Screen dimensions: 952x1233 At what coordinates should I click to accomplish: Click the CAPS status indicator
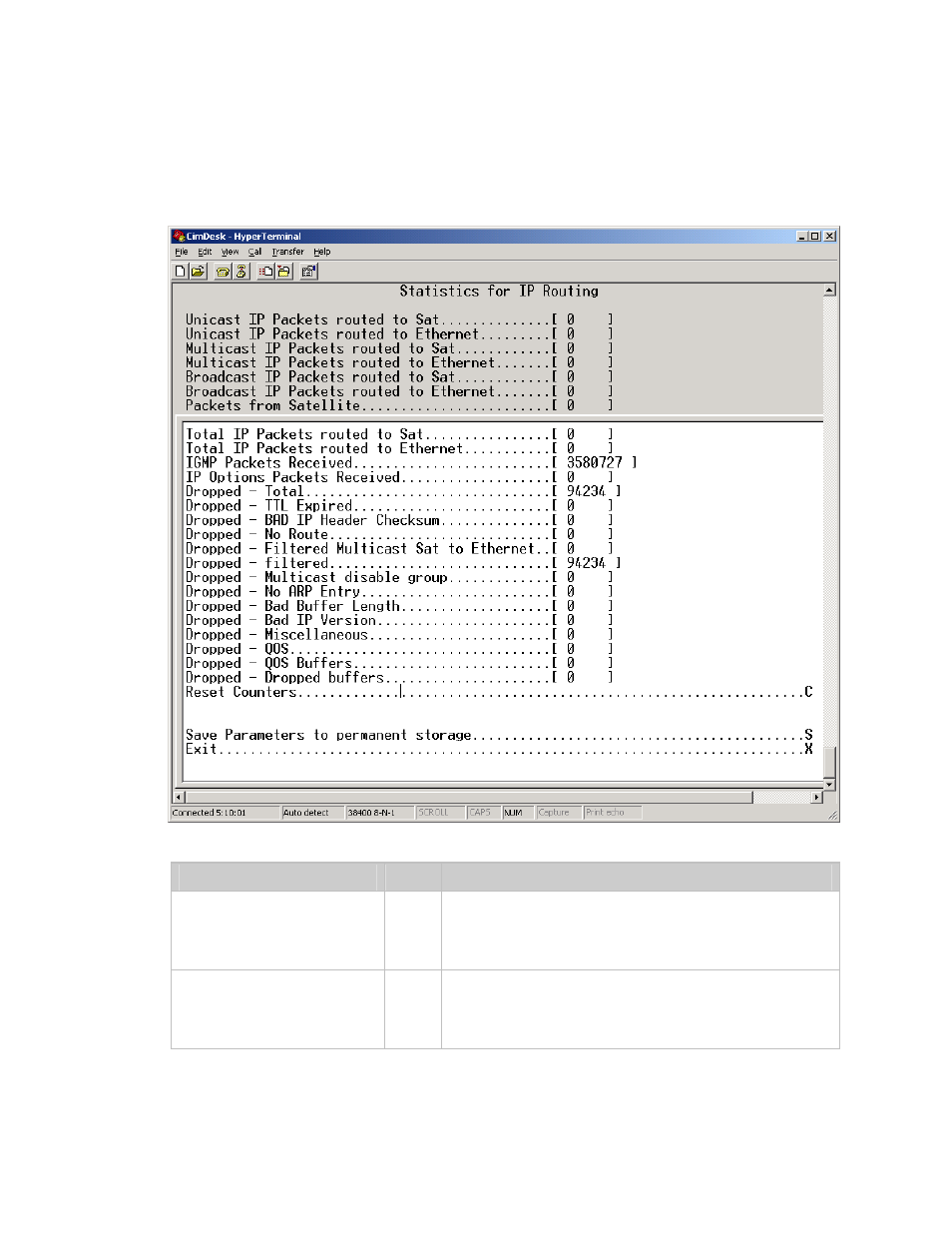tap(483, 813)
